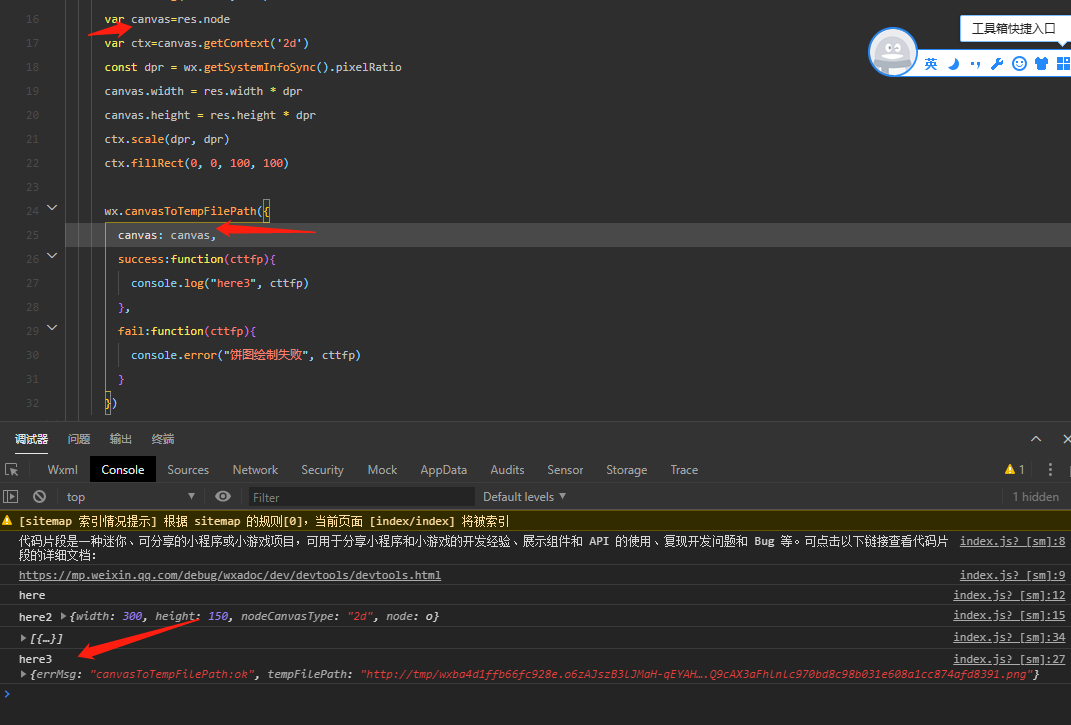Open the Audits tab
1071x725 pixels.
pyautogui.click(x=507, y=469)
